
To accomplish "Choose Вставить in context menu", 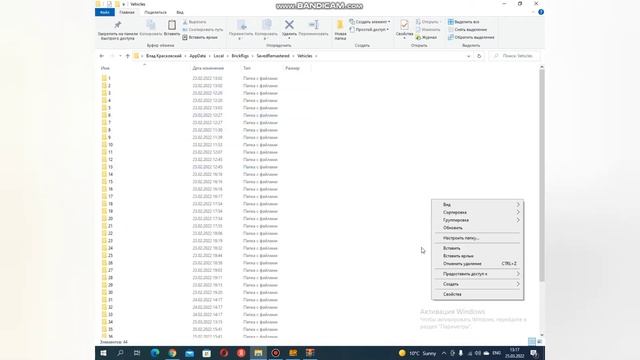I will (478, 248).
